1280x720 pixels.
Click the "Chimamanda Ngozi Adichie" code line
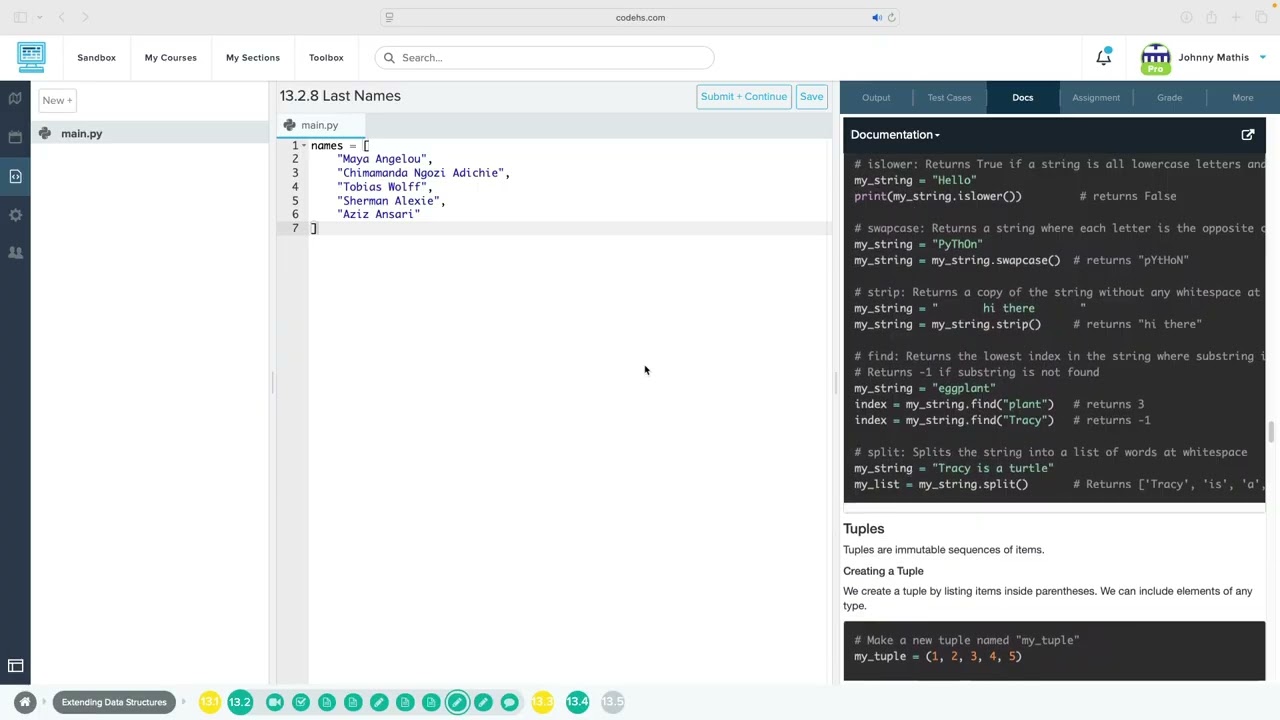coord(424,173)
